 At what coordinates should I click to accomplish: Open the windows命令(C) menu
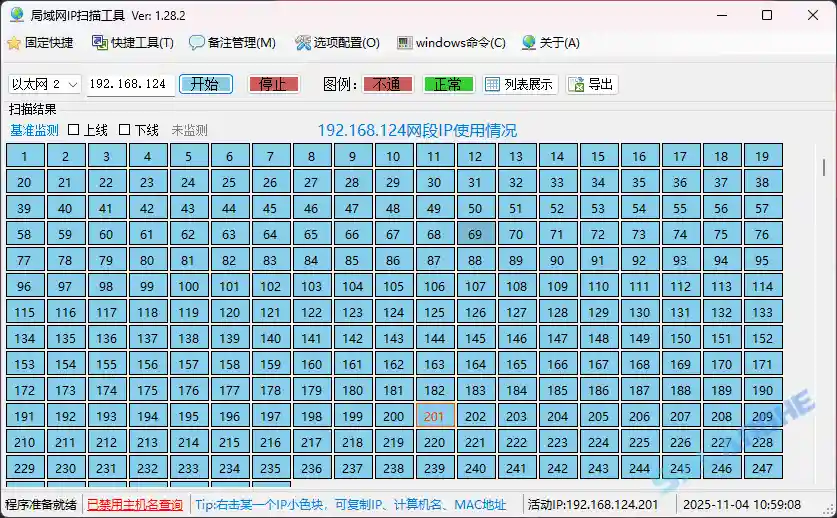tap(452, 43)
